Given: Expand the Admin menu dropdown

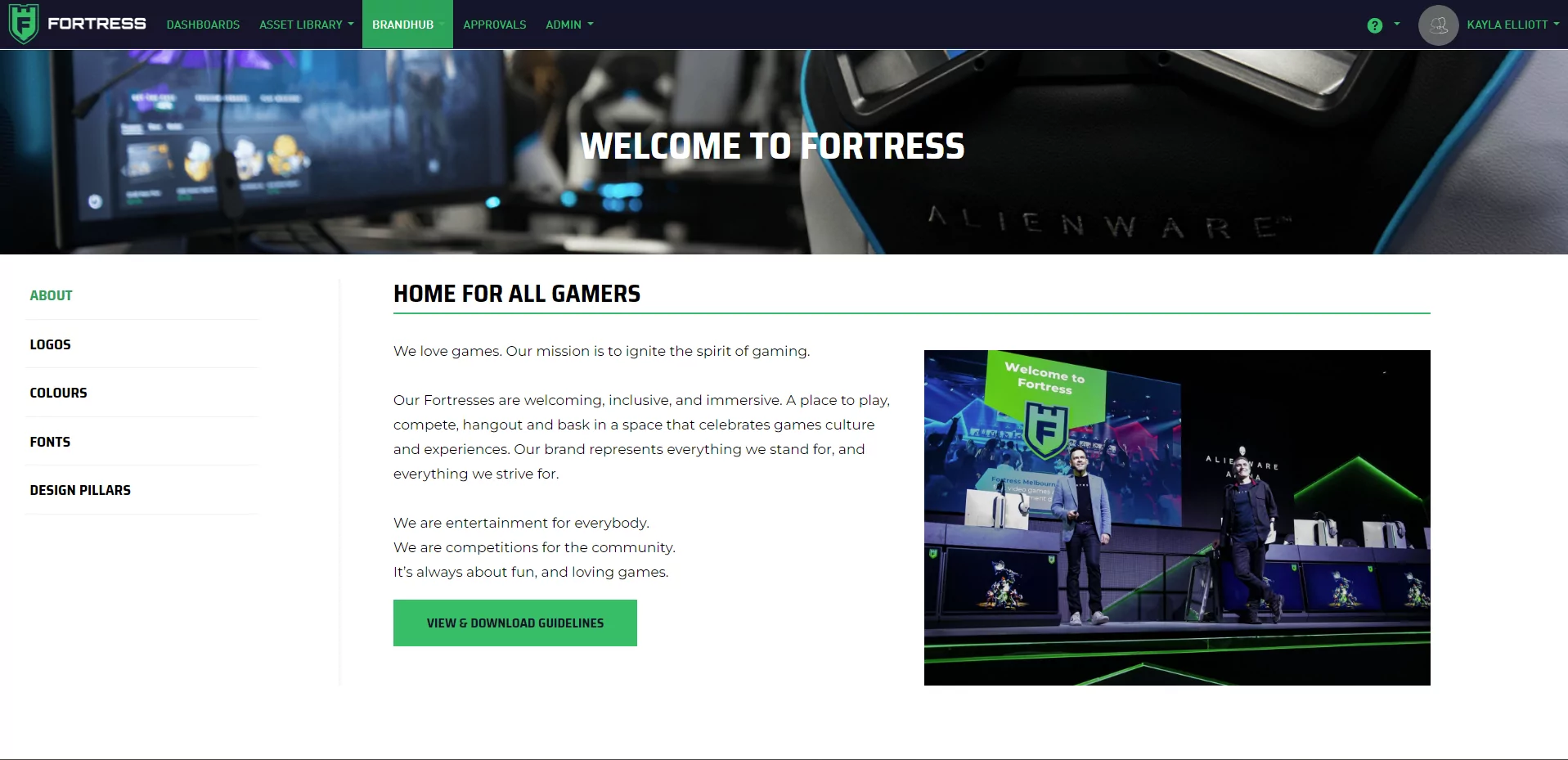Looking at the screenshot, I should coord(569,25).
